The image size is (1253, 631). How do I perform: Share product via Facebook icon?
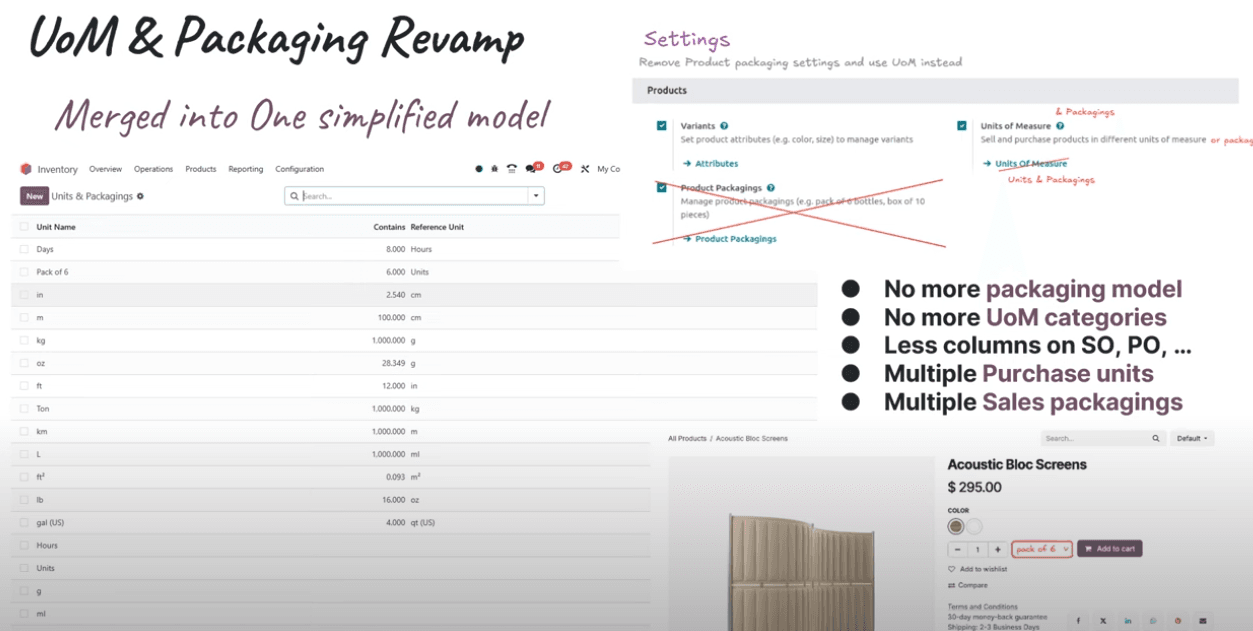pos(1078,621)
